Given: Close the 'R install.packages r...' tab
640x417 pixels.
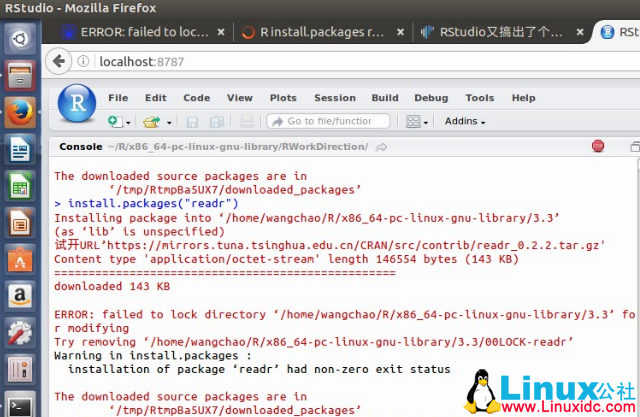Looking at the screenshot, I should tap(400, 32).
